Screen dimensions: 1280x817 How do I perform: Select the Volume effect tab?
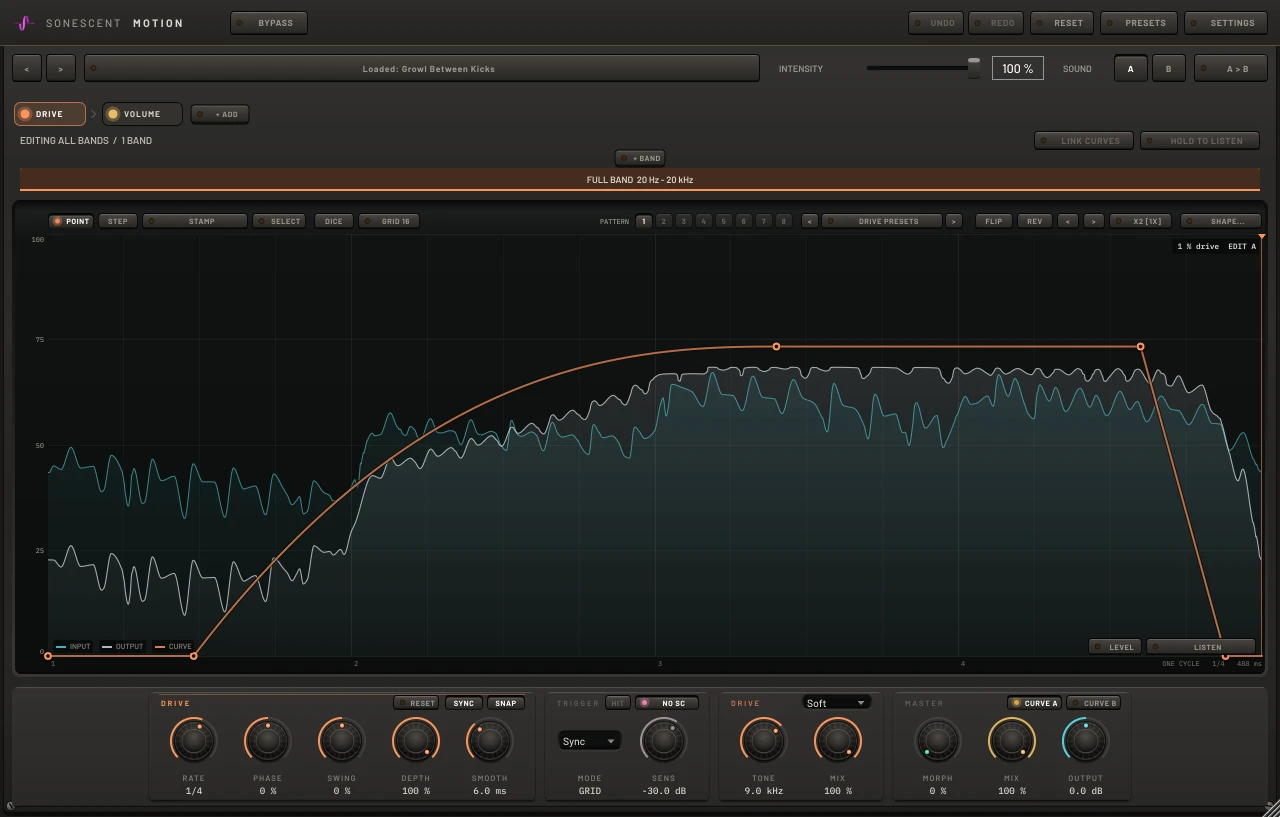point(142,114)
